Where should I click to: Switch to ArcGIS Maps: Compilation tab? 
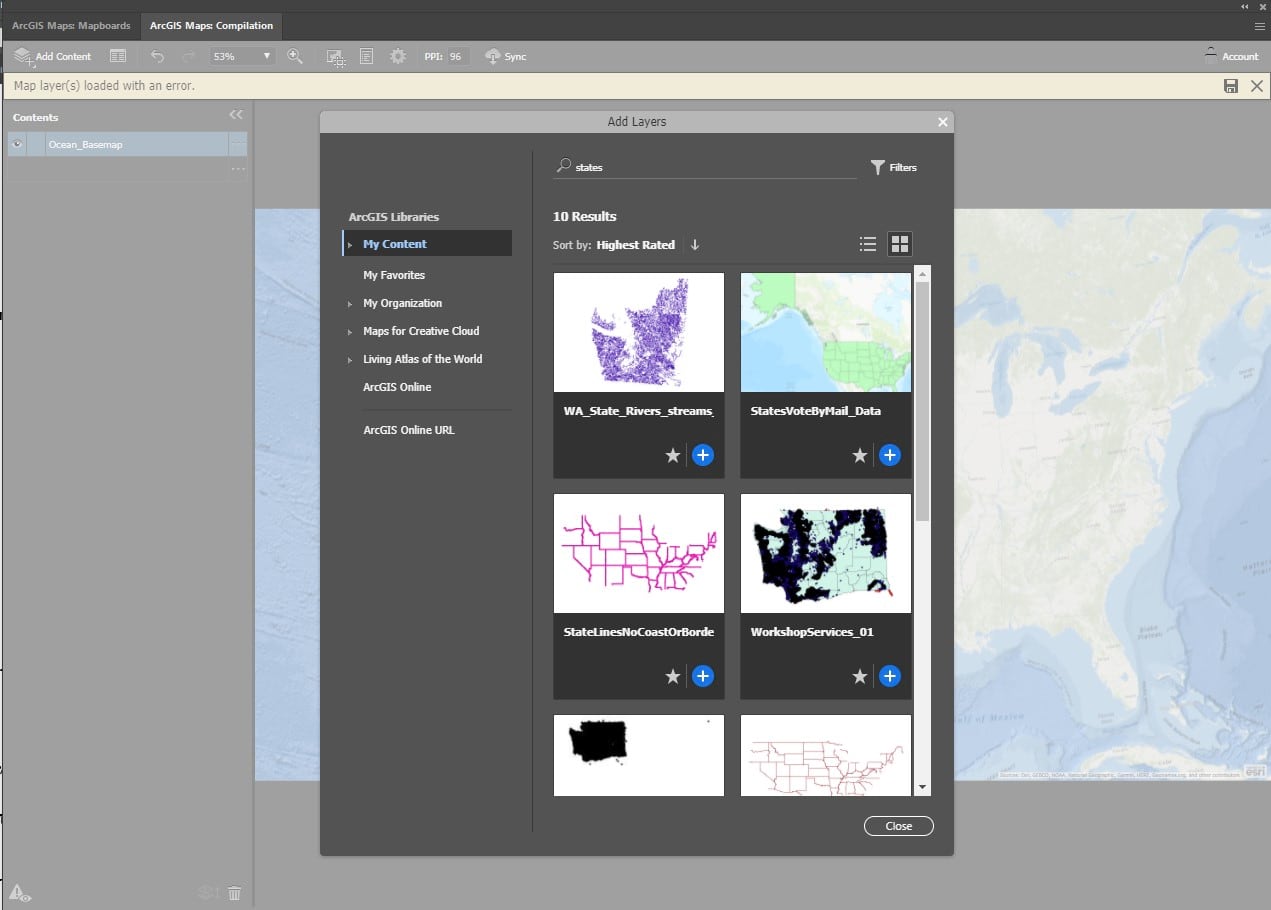pos(211,25)
